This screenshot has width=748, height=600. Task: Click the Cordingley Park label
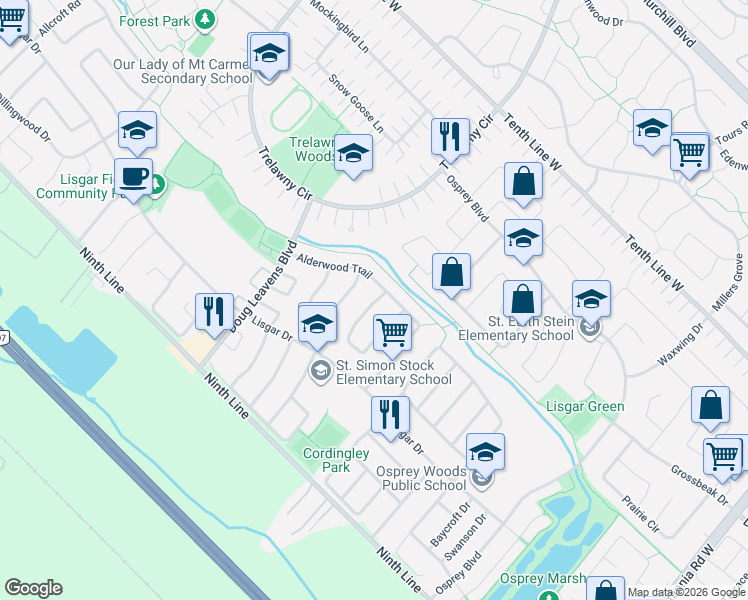pos(336,460)
